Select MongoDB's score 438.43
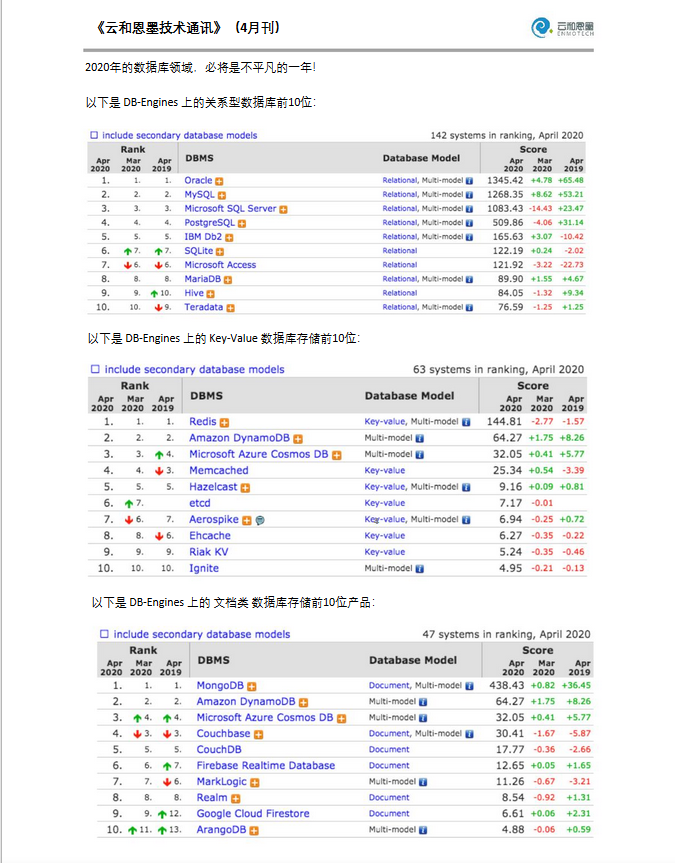Image resolution: width=675 pixels, height=863 pixels. click(x=507, y=686)
